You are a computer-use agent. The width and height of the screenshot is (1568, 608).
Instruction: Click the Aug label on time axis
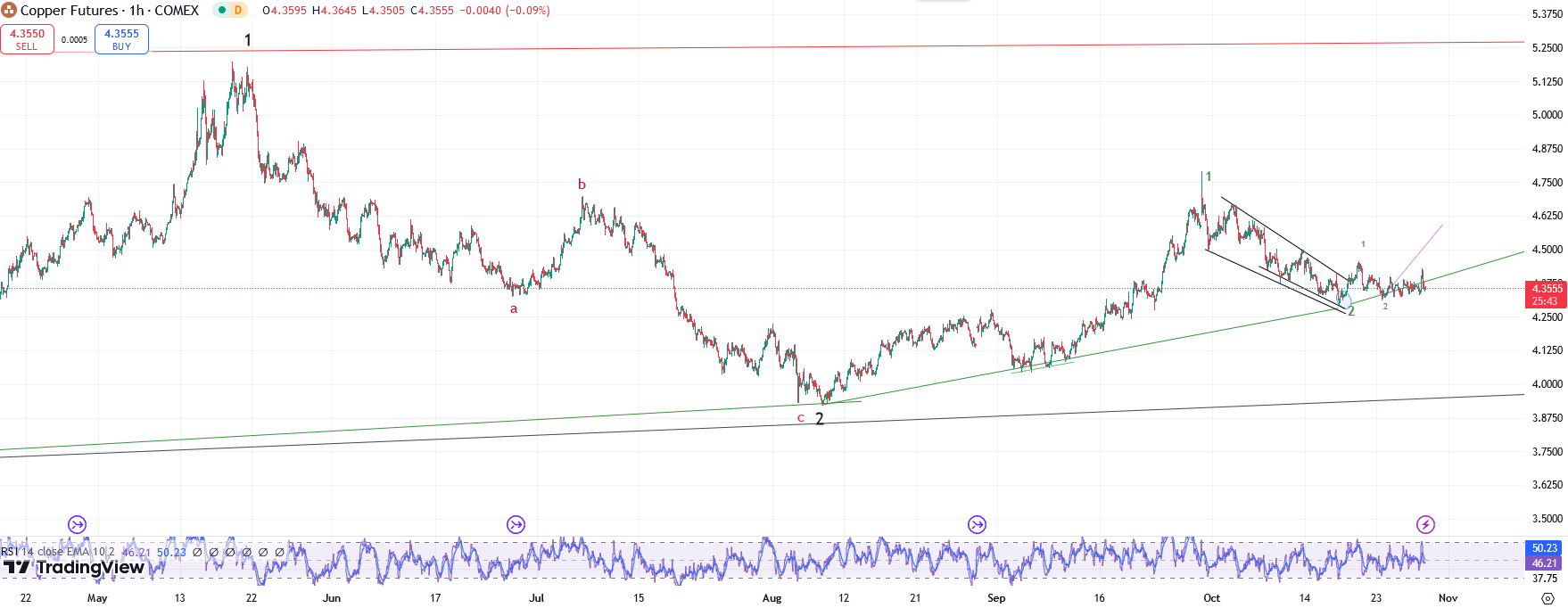point(772,598)
